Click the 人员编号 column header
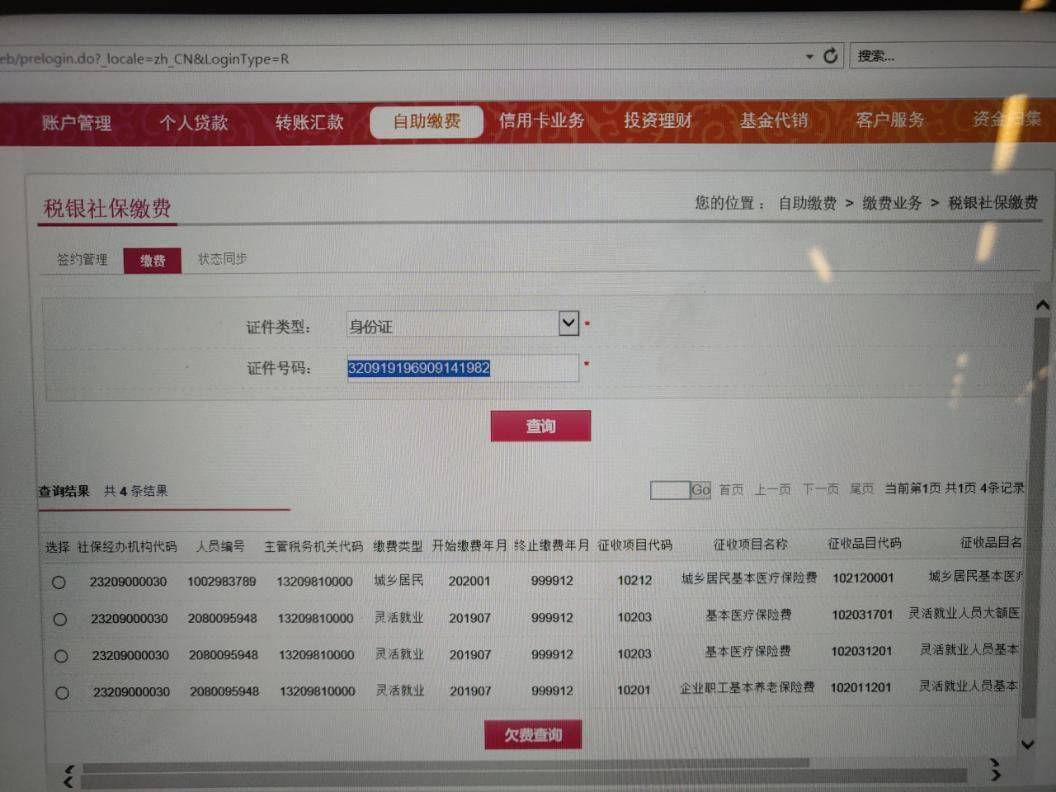This screenshot has width=1056, height=792. tap(220, 546)
